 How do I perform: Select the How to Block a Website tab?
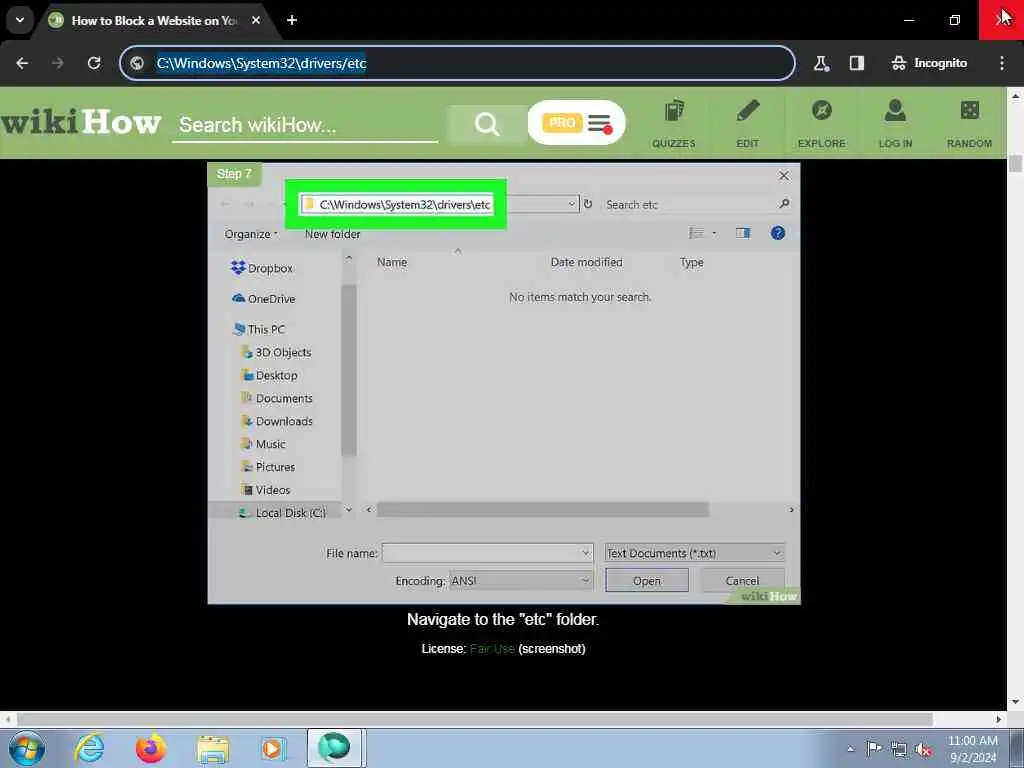coord(154,20)
